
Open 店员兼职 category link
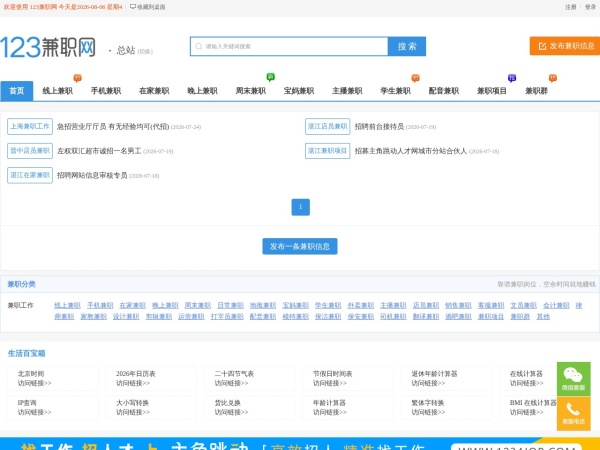[x=426, y=305]
